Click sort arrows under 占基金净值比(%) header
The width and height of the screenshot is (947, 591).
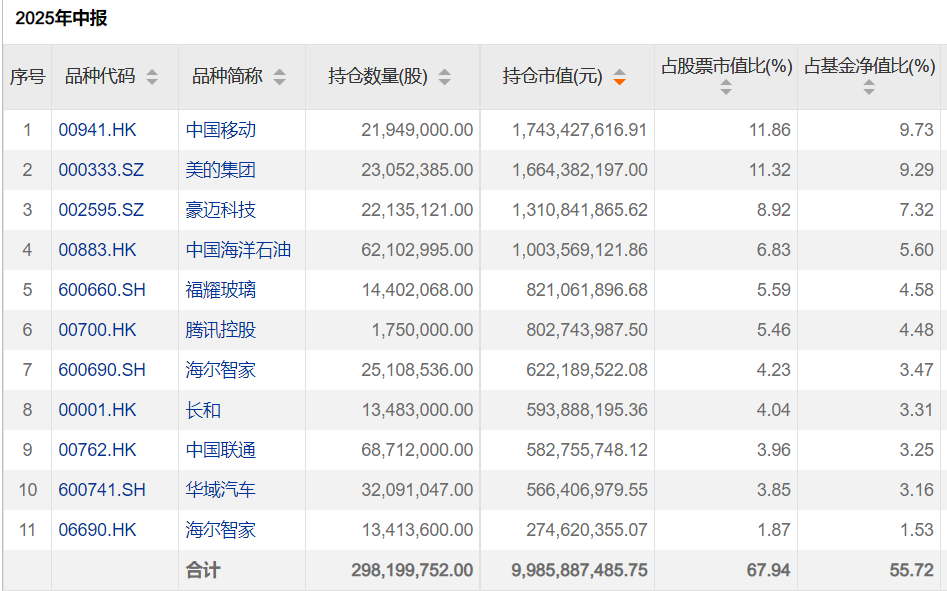[x=869, y=89]
